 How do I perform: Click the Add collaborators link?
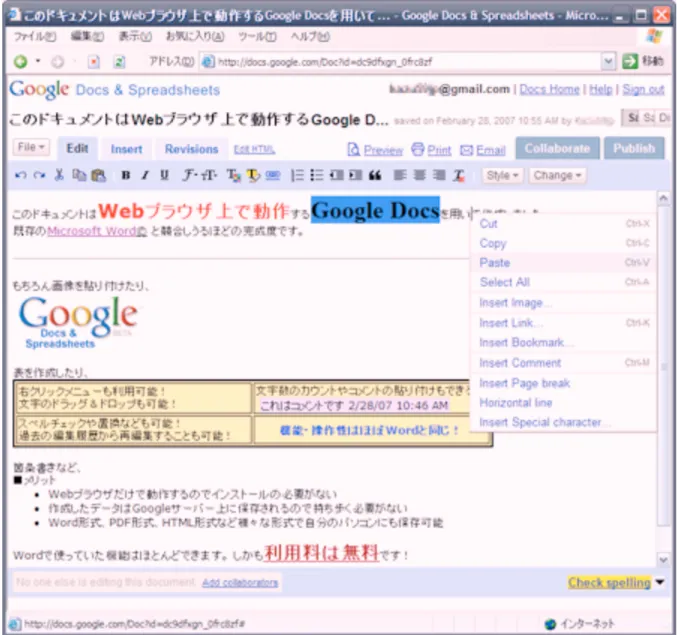[x=240, y=582]
